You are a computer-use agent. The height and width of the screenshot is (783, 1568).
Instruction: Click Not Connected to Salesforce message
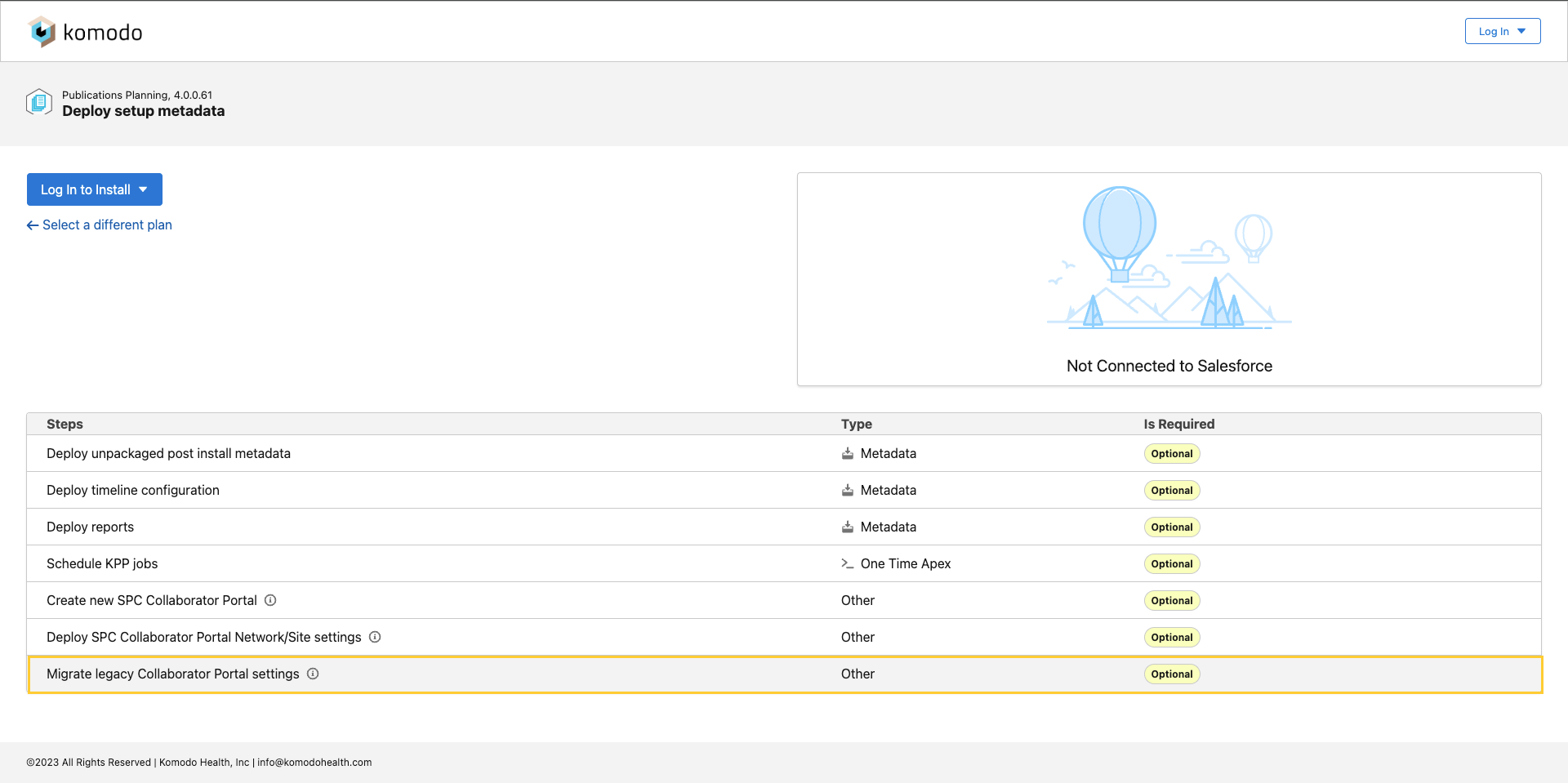coord(1169,366)
